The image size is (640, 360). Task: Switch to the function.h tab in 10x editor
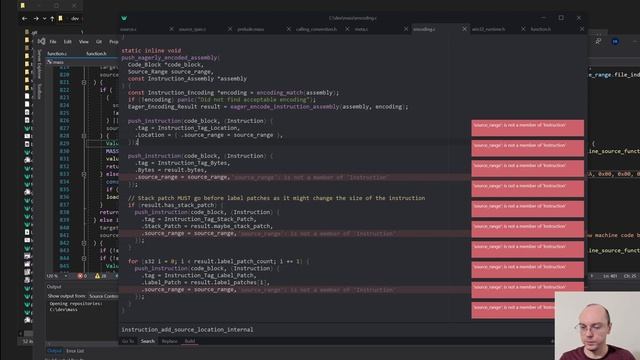(541, 29)
